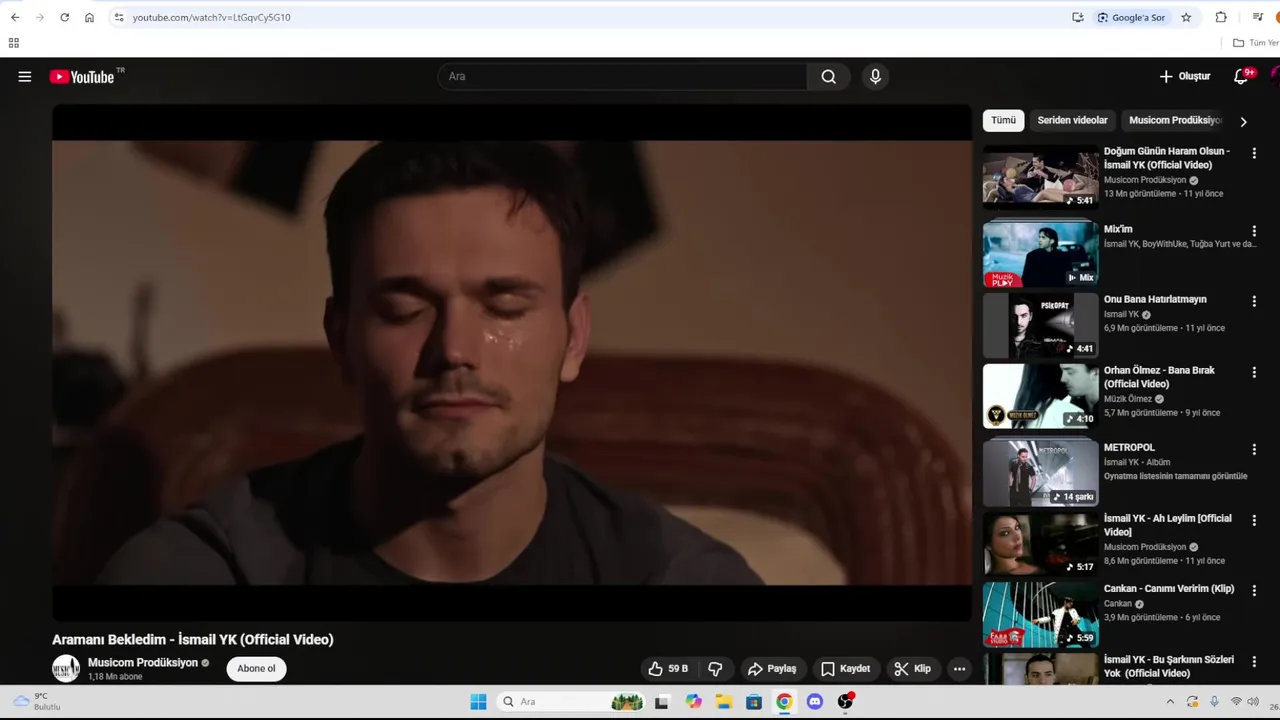
Task: Open Cankan - Canımı Veririm (Klip) title
Action: pos(1169,589)
